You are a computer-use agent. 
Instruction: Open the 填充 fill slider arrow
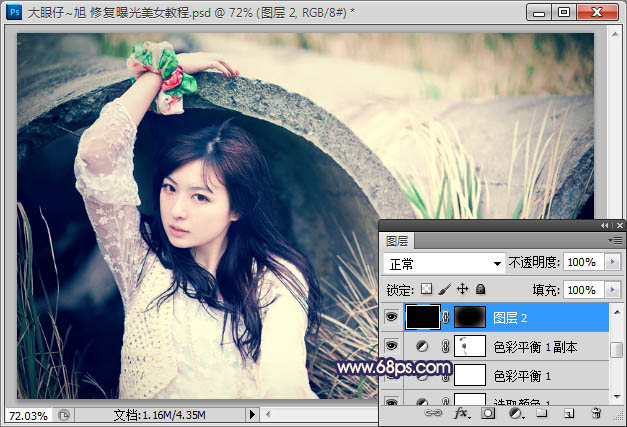coord(612,290)
